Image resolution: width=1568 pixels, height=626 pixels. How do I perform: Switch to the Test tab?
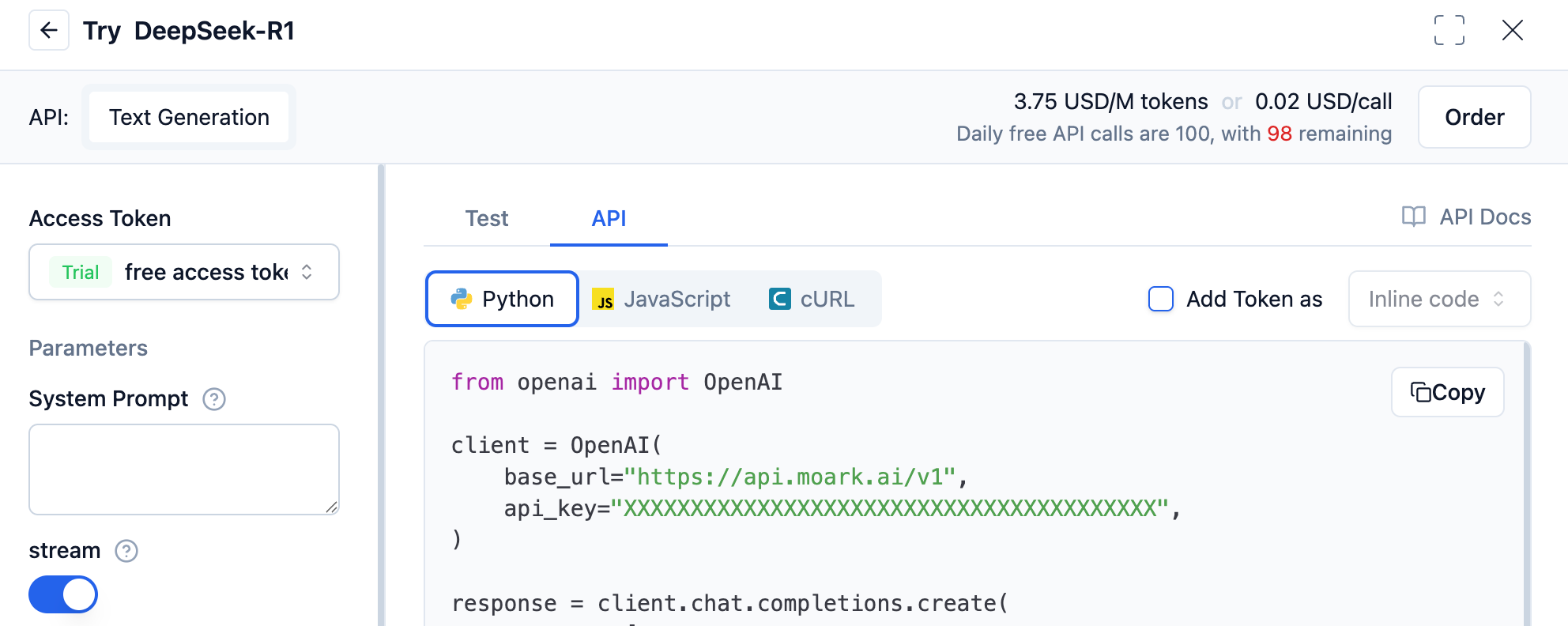[x=486, y=218]
